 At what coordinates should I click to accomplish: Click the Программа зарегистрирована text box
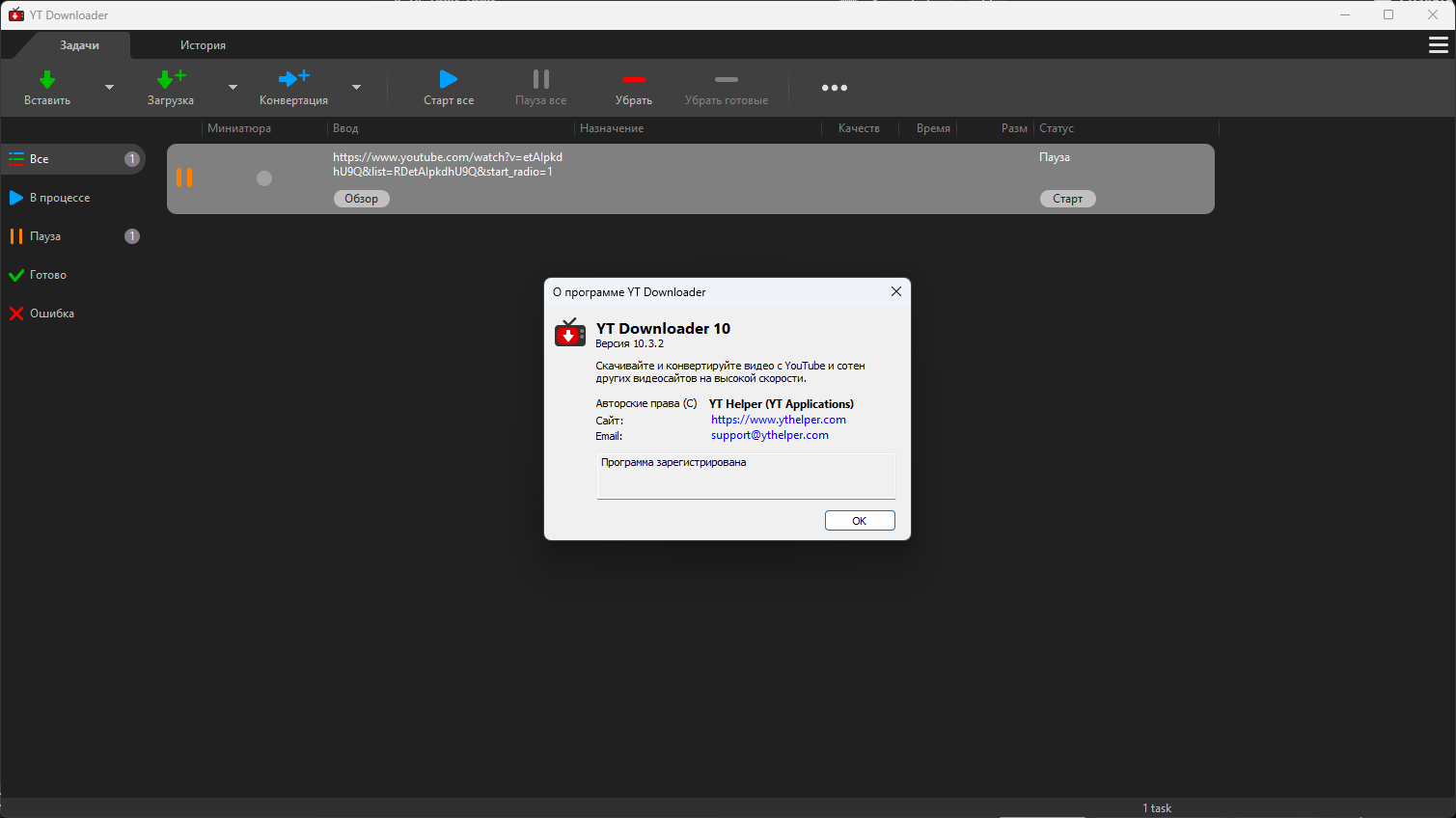point(746,477)
